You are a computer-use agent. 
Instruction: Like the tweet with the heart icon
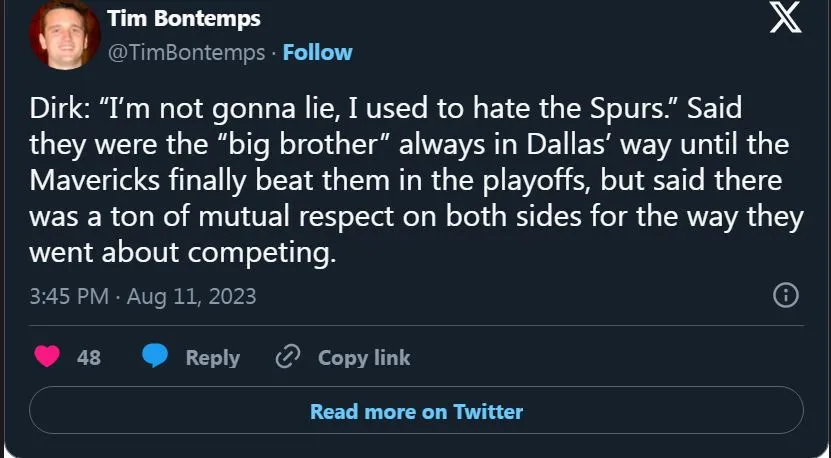(x=46, y=357)
